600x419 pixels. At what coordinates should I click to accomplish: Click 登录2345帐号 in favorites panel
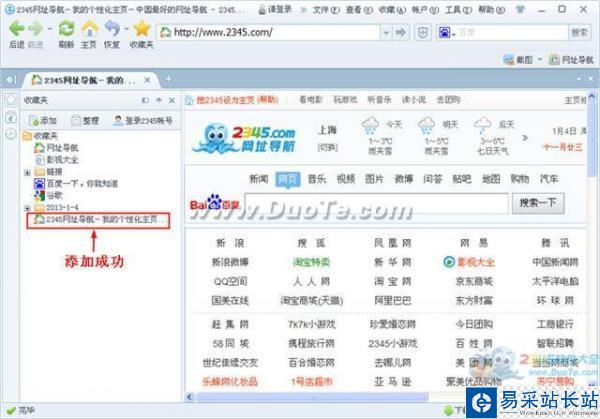pos(143,121)
